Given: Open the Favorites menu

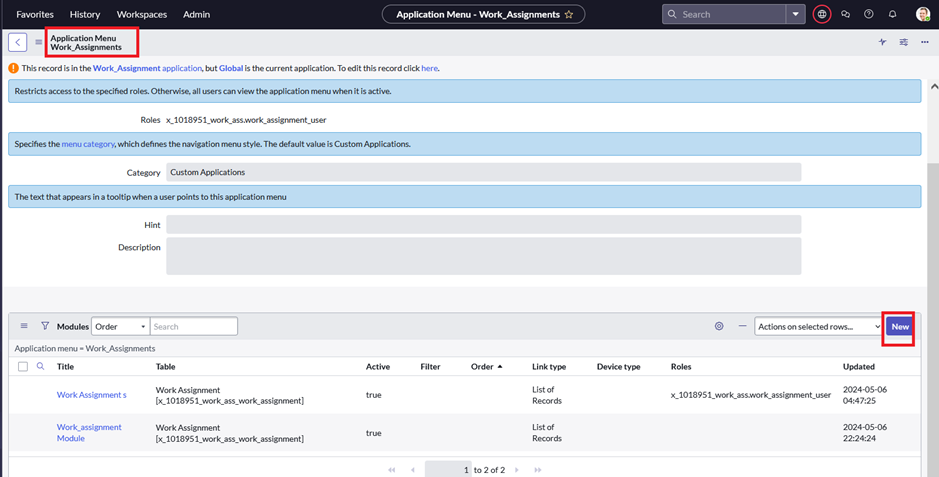Looking at the screenshot, I should pos(35,14).
